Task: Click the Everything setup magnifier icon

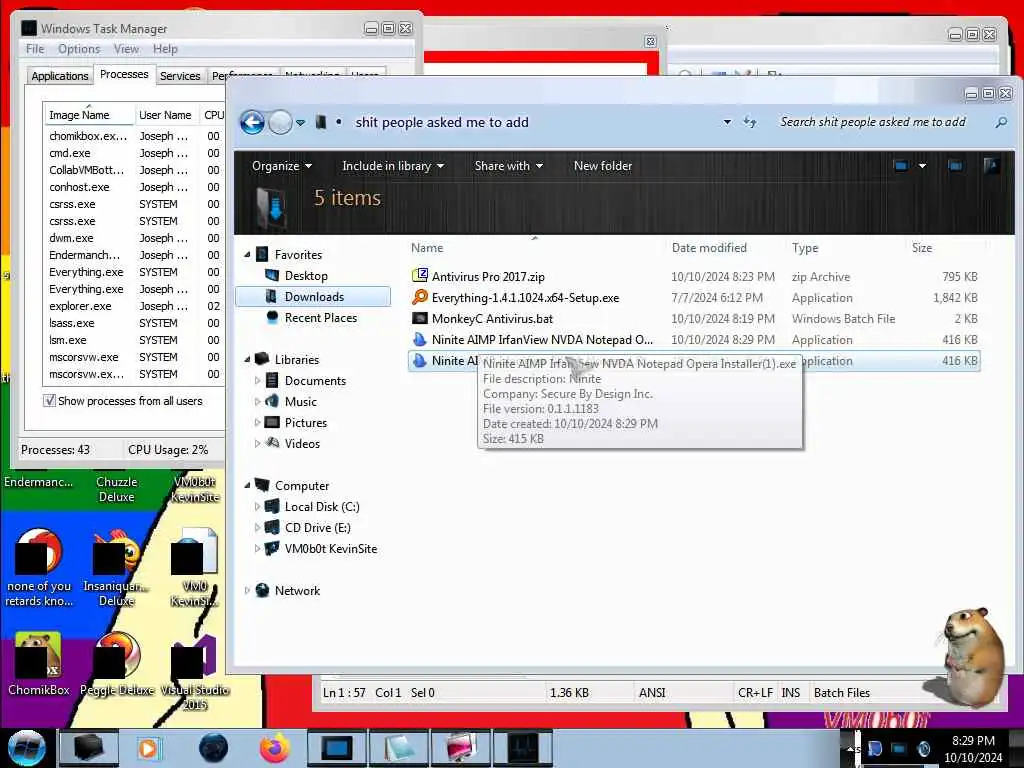Action: pyautogui.click(x=420, y=297)
